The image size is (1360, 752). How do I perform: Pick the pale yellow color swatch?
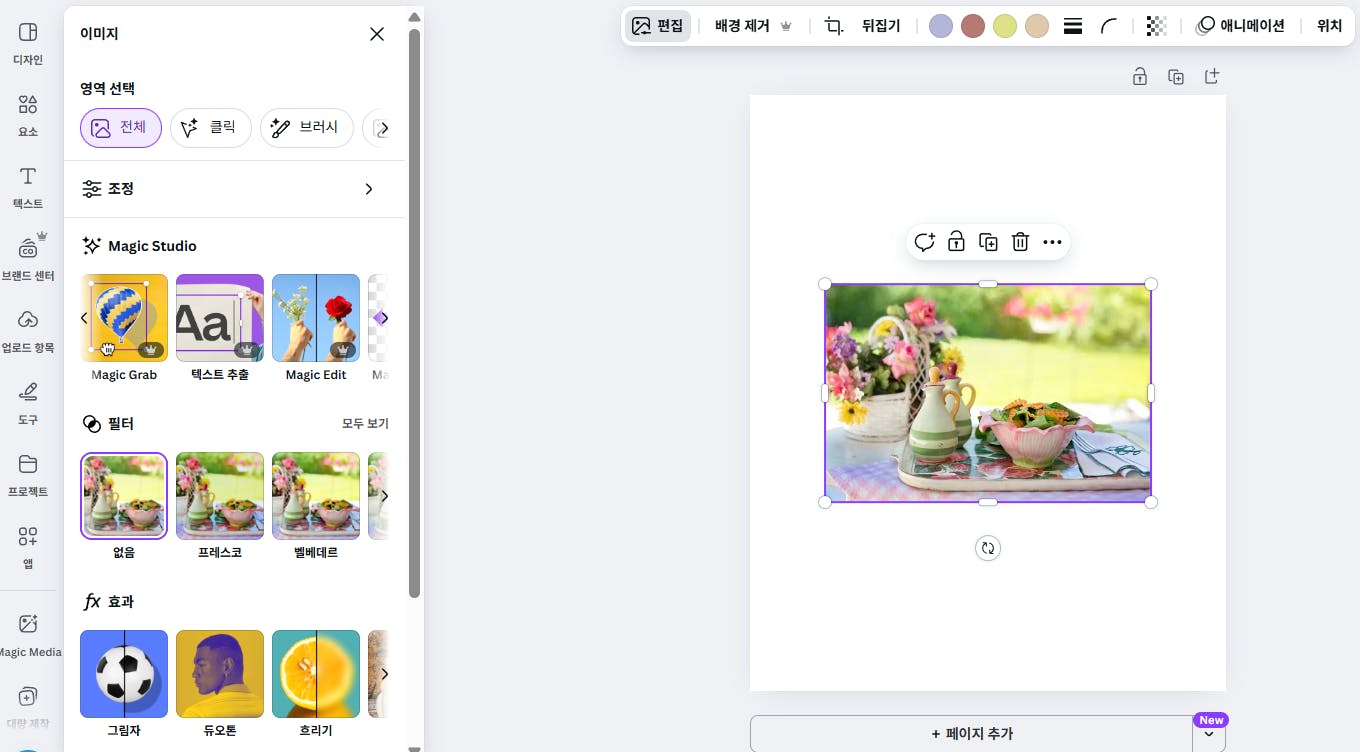[x=1005, y=26]
